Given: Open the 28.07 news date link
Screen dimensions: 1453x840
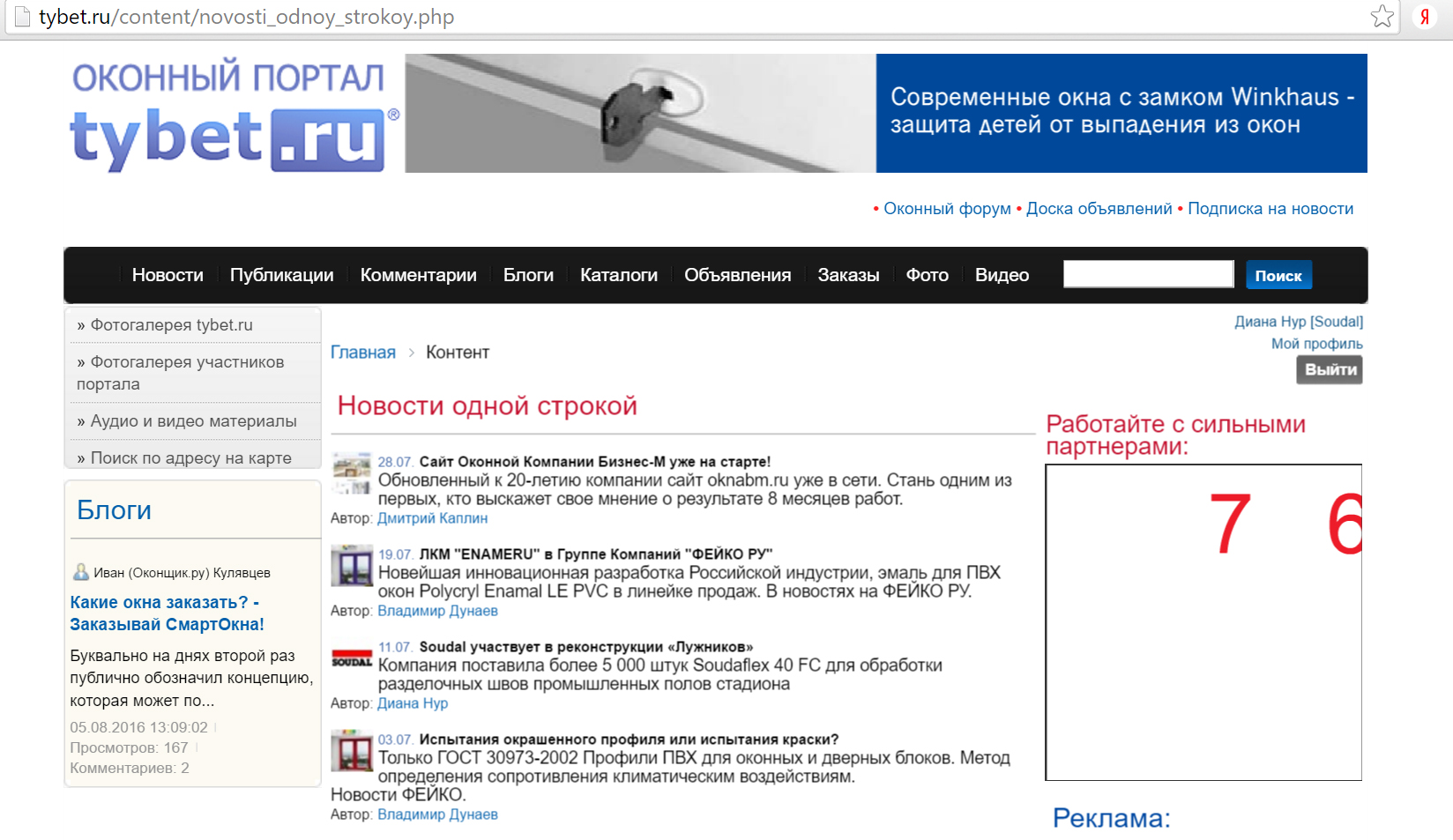Looking at the screenshot, I should (395, 462).
